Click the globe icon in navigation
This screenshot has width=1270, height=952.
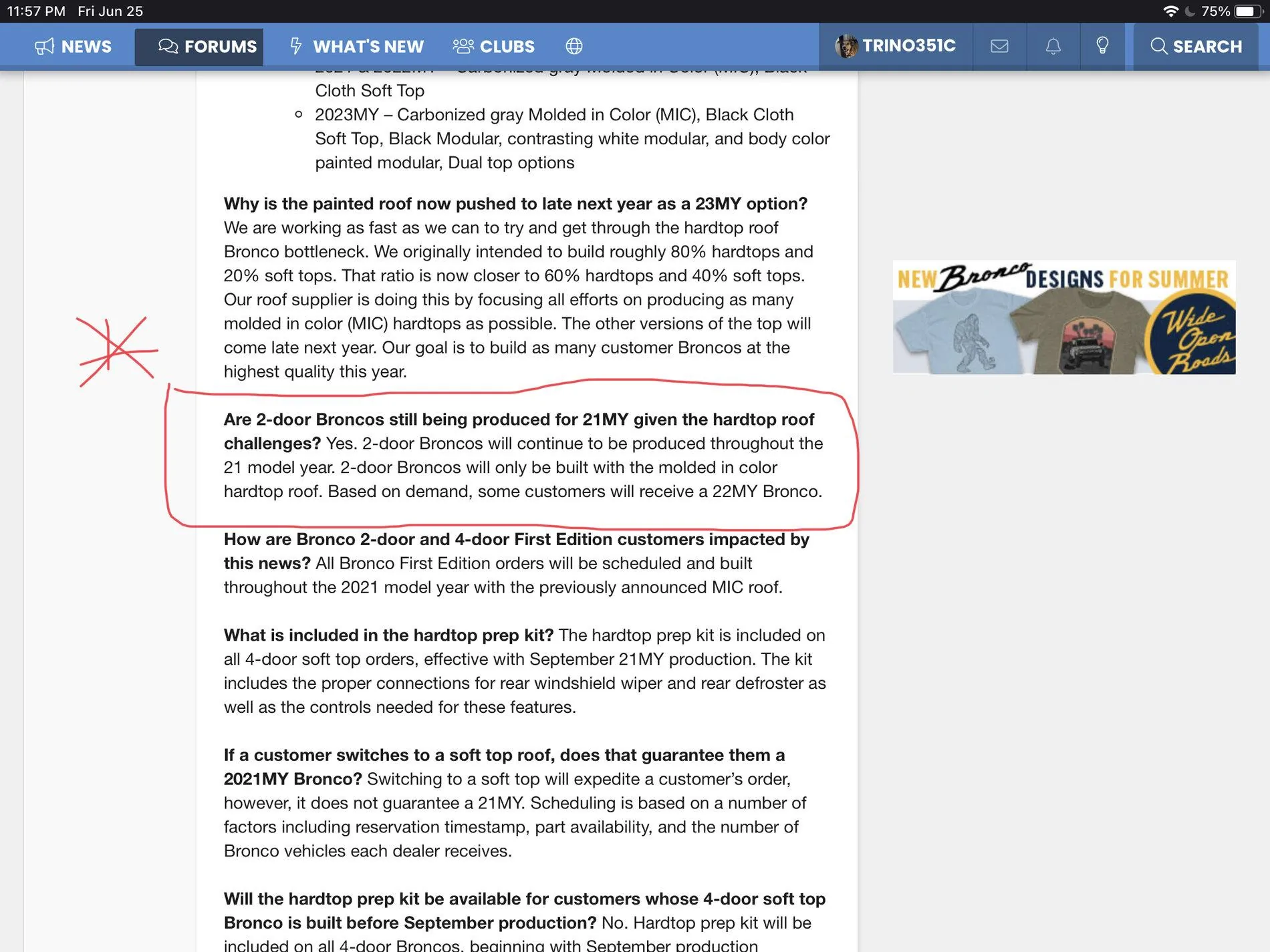[574, 46]
